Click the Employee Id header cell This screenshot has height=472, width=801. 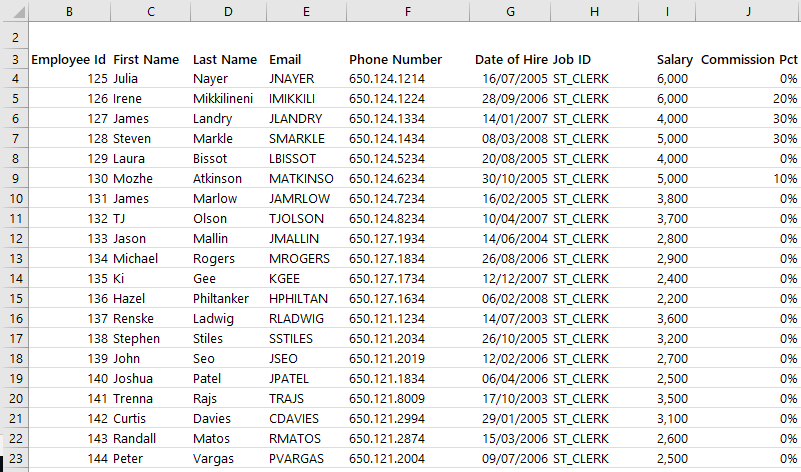pos(69,59)
